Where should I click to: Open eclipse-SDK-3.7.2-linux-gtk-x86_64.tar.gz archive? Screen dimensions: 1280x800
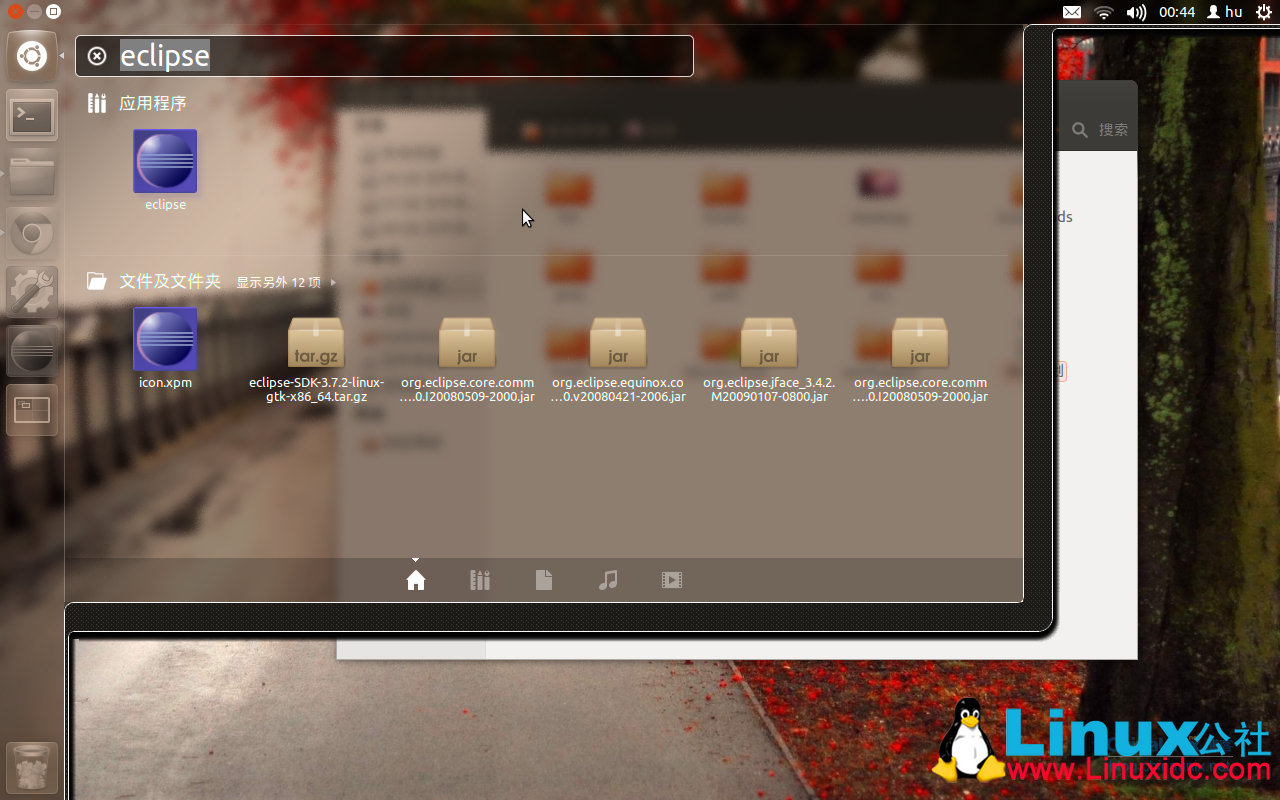coord(316,360)
